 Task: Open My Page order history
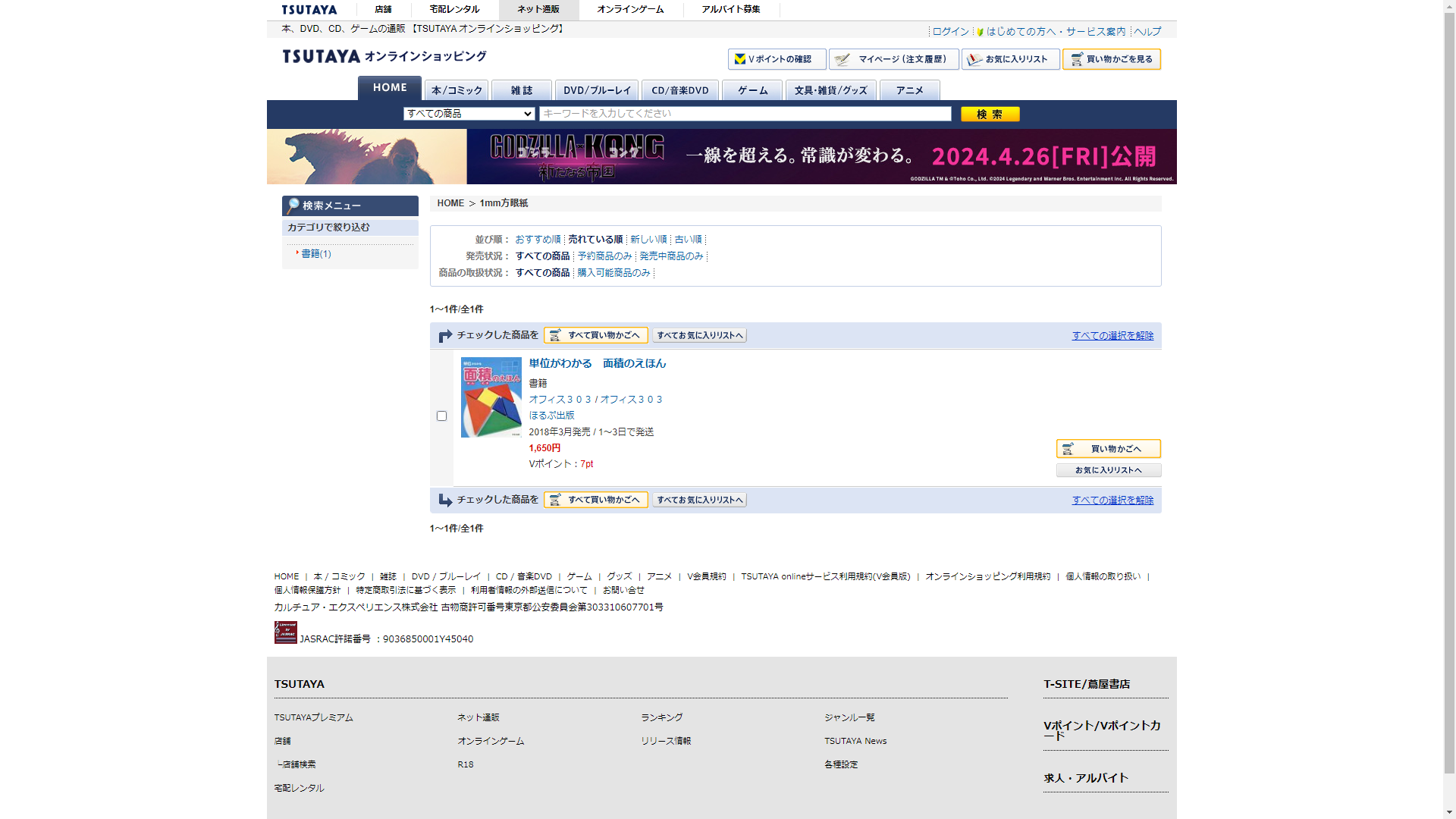click(893, 59)
